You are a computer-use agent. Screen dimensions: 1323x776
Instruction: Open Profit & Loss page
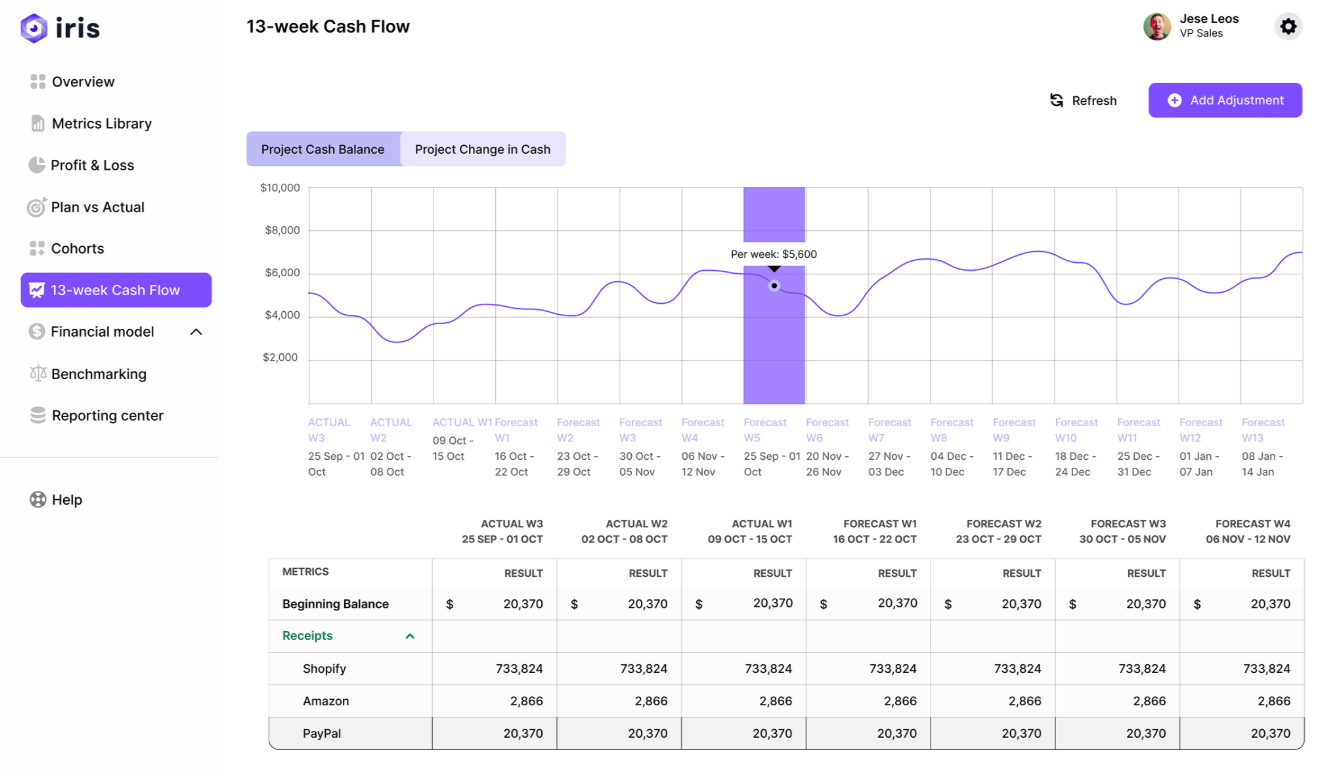[92, 165]
